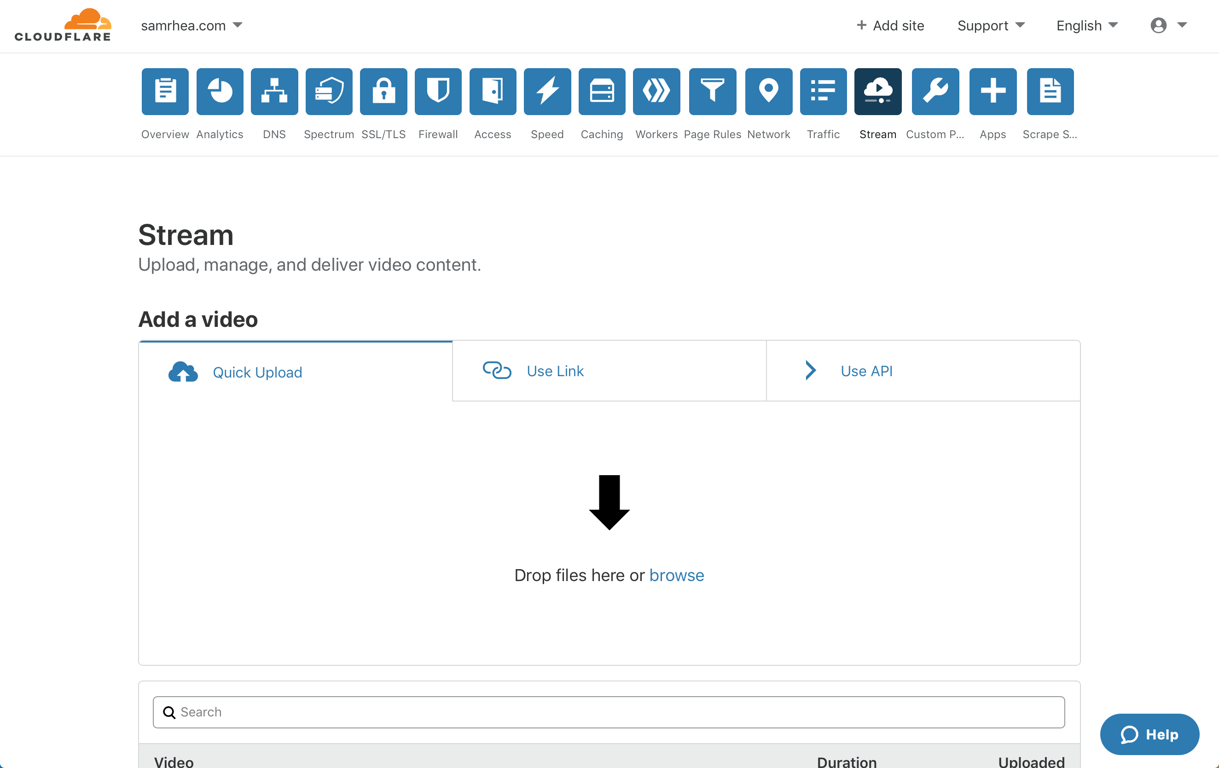Expand the samrhea.com site selector

click(x=192, y=25)
